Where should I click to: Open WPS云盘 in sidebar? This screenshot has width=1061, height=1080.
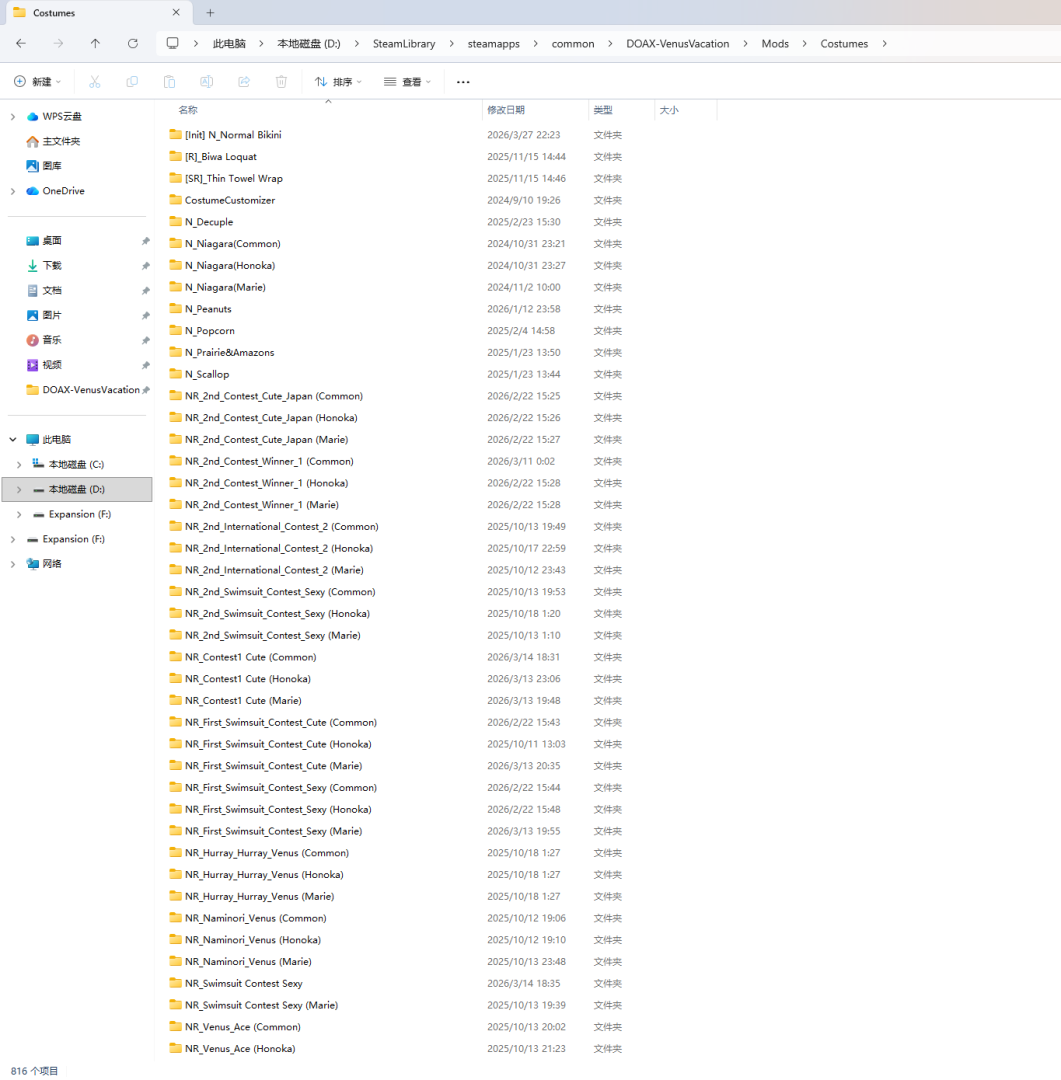pyautogui.click(x=61, y=116)
